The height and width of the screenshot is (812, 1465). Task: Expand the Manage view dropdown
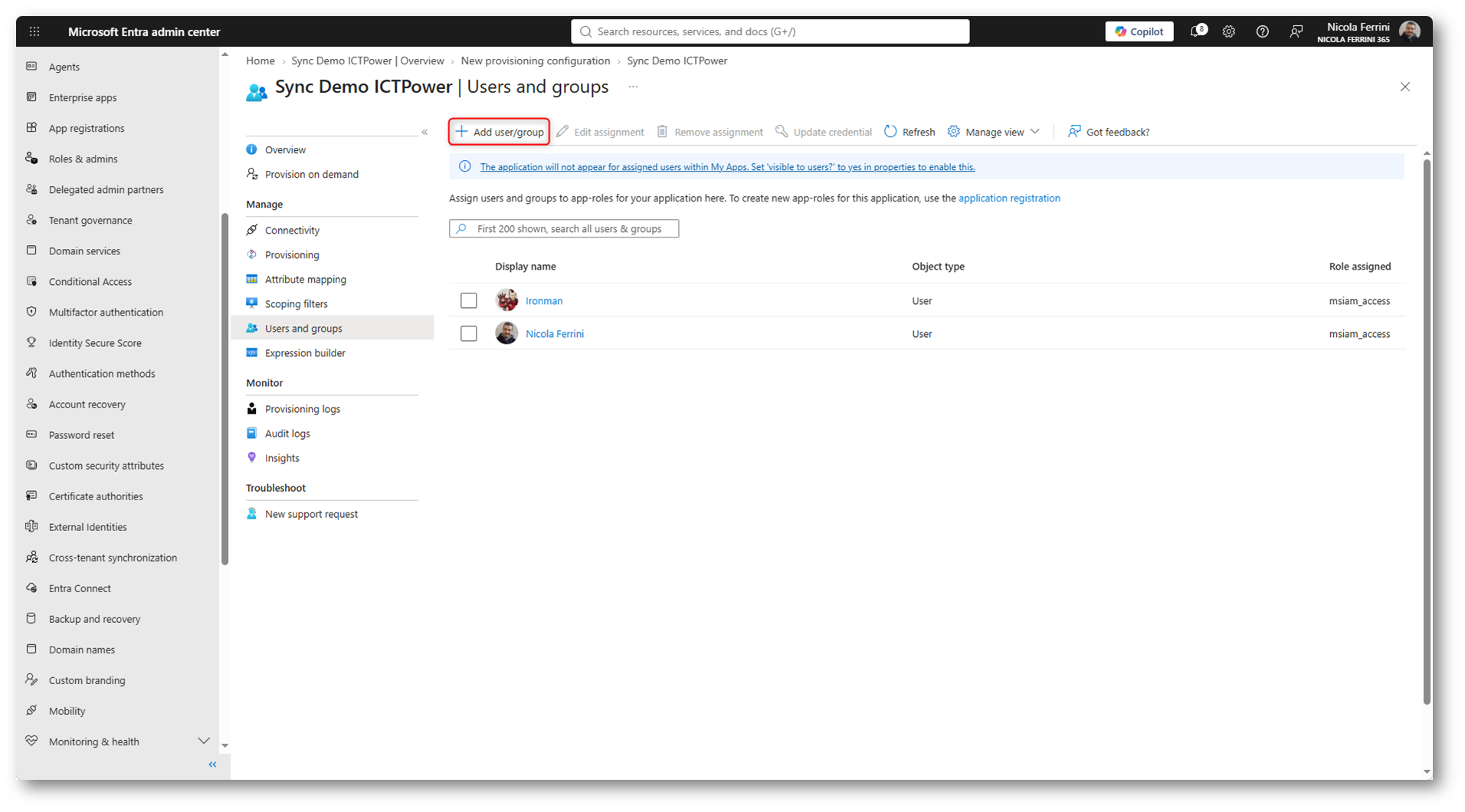coord(994,132)
